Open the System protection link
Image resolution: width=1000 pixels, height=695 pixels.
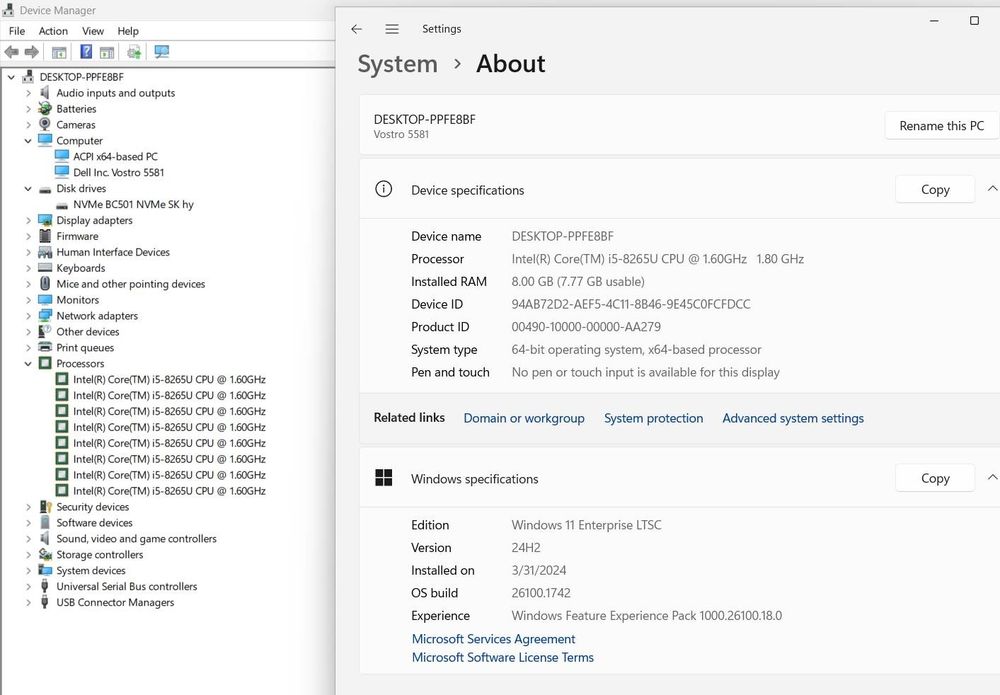tap(654, 418)
